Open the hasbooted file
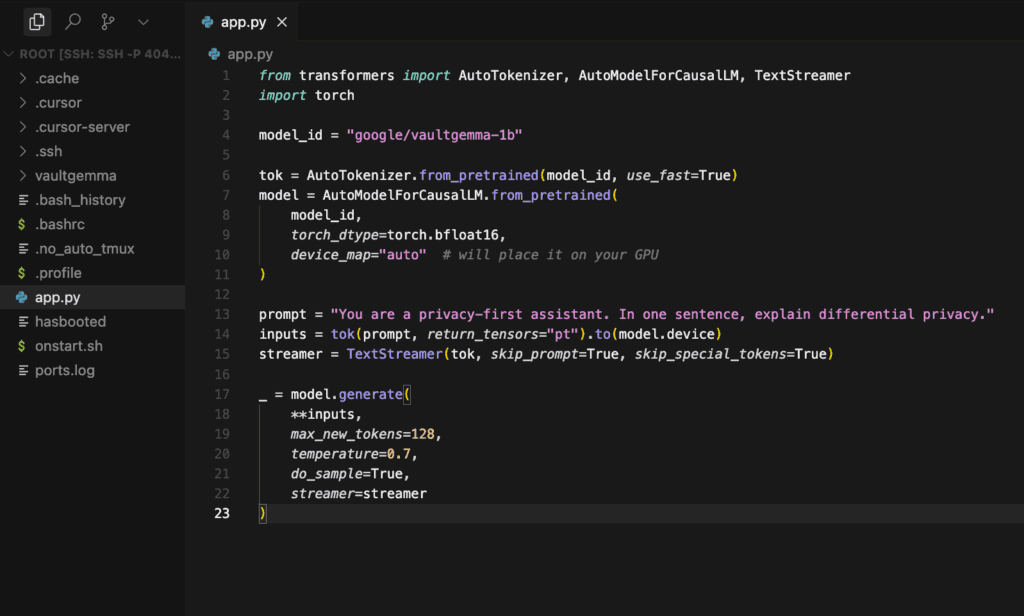Screen dimensions: 1024x616 [x=93, y=321]
